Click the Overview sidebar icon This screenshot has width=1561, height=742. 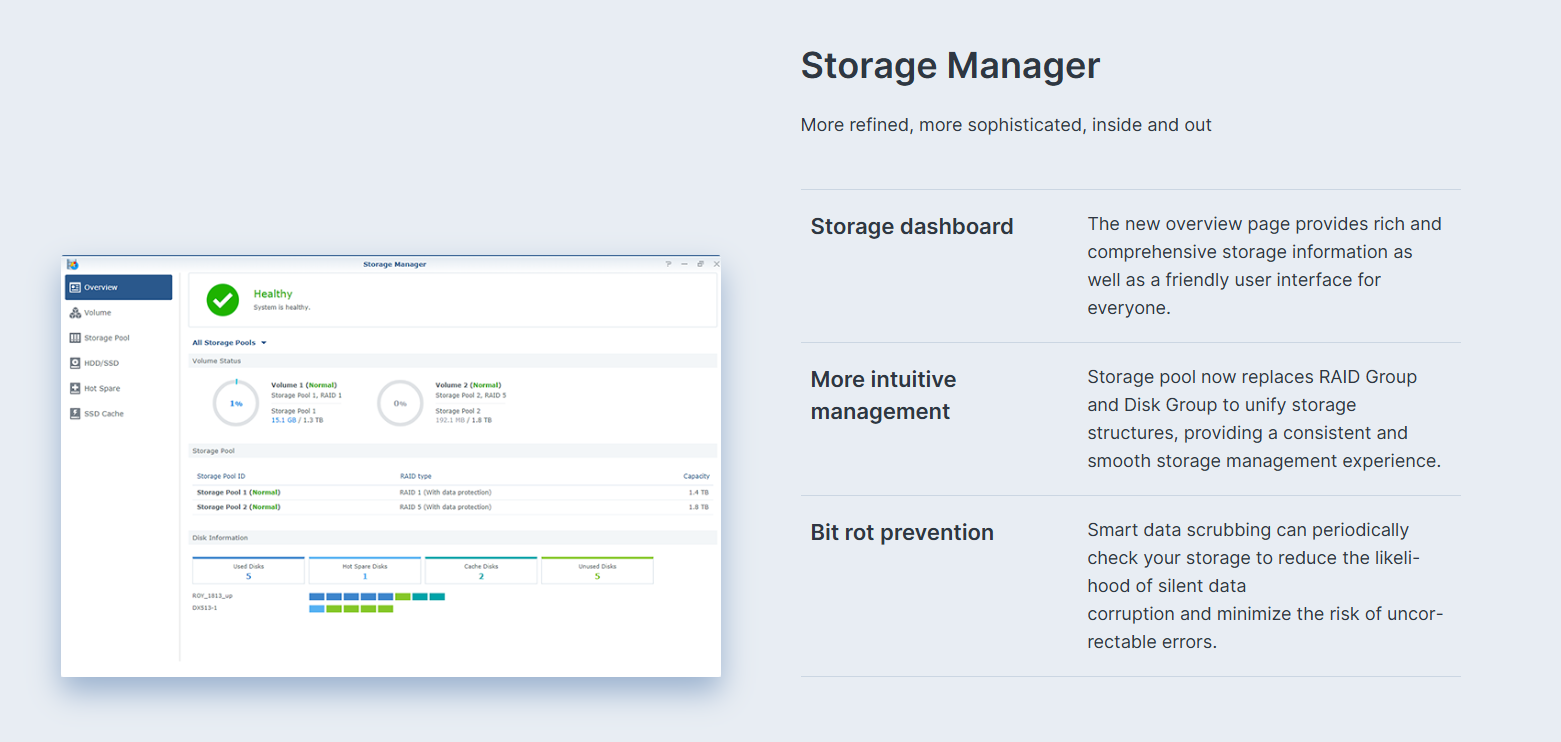[x=75, y=287]
